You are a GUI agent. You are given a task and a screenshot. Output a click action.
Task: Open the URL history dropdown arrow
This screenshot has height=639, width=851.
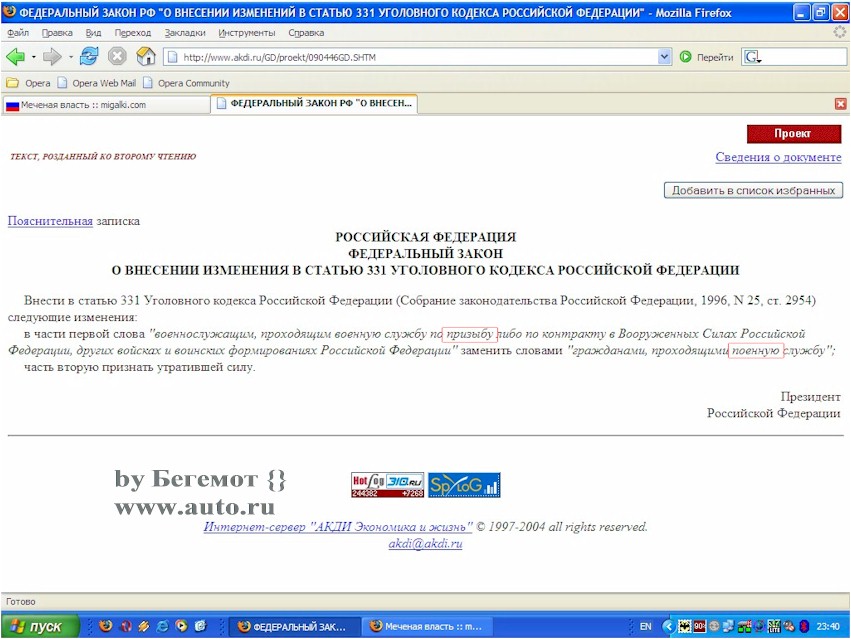point(665,57)
